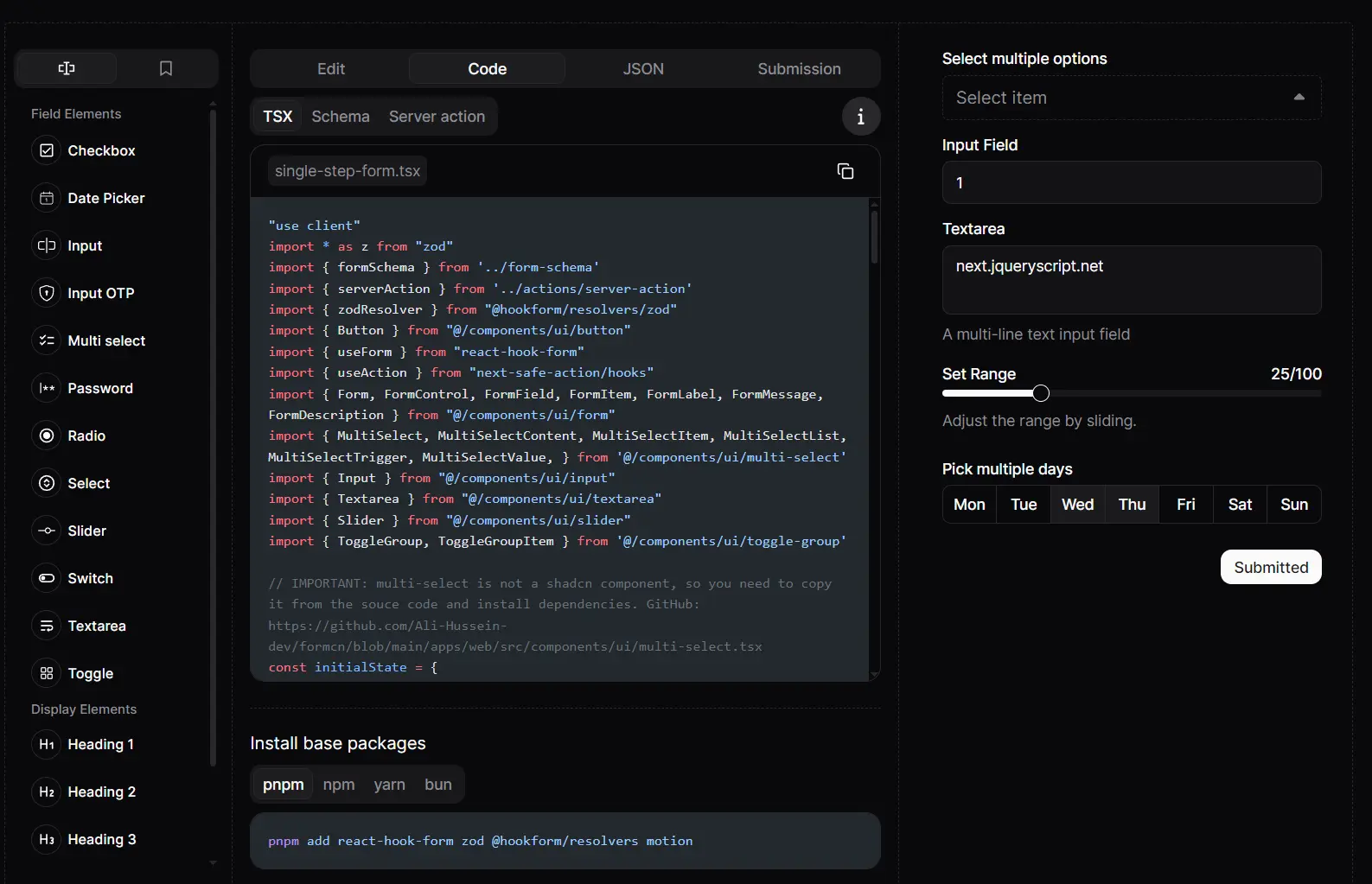Click the copy code icon
This screenshot has height=884, width=1372.
(845, 171)
